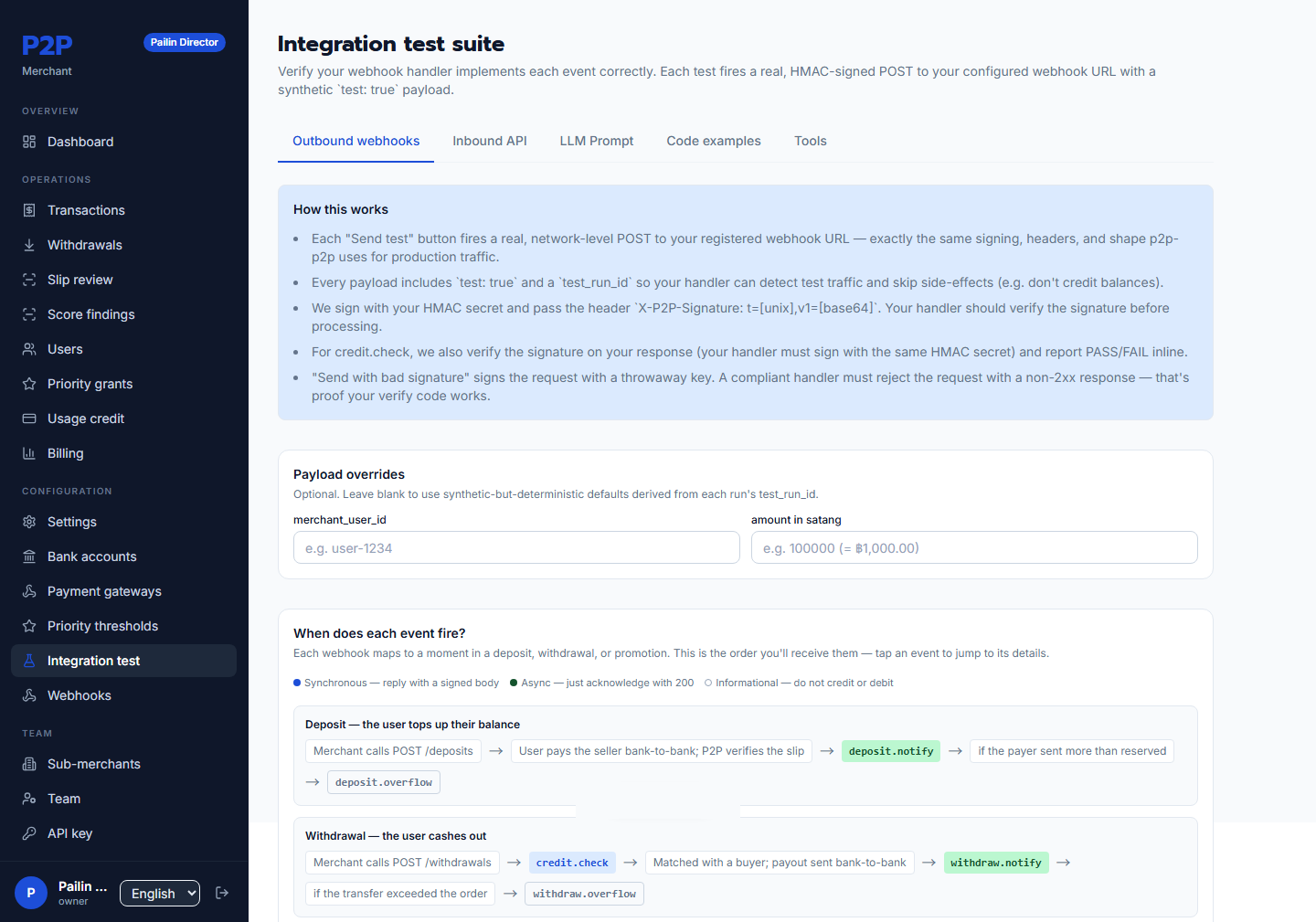Click 'Informational — do not credit or debit' legend
Screen dimensions: 1316x922
point(799,683)
